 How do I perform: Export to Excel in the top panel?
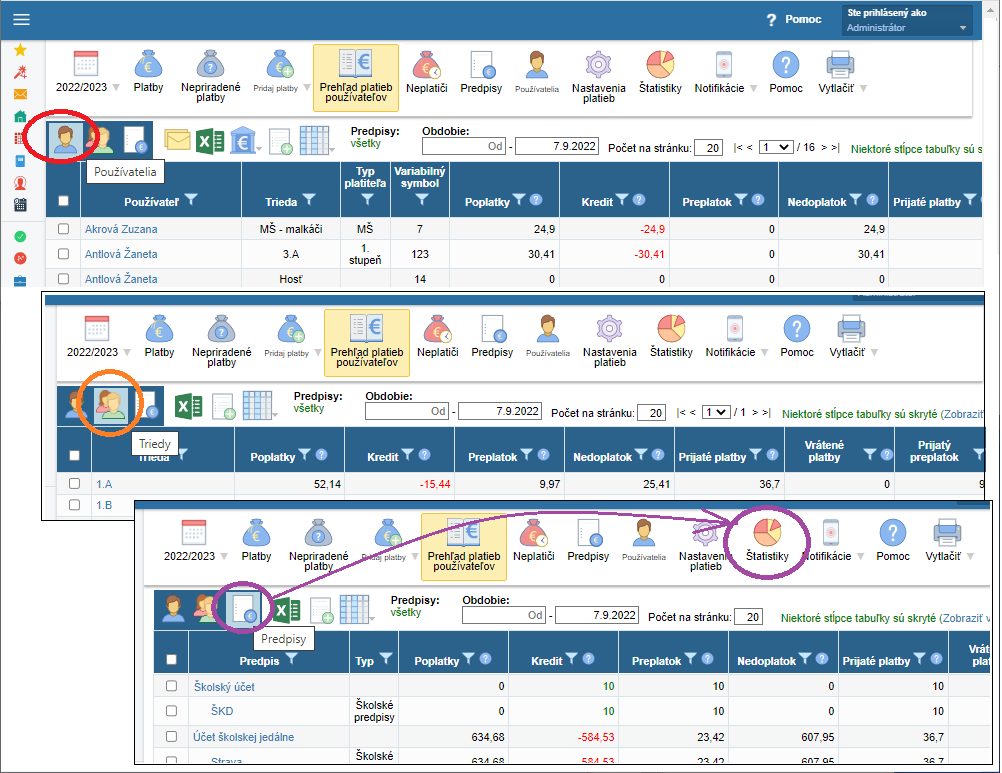pos(210,141)
